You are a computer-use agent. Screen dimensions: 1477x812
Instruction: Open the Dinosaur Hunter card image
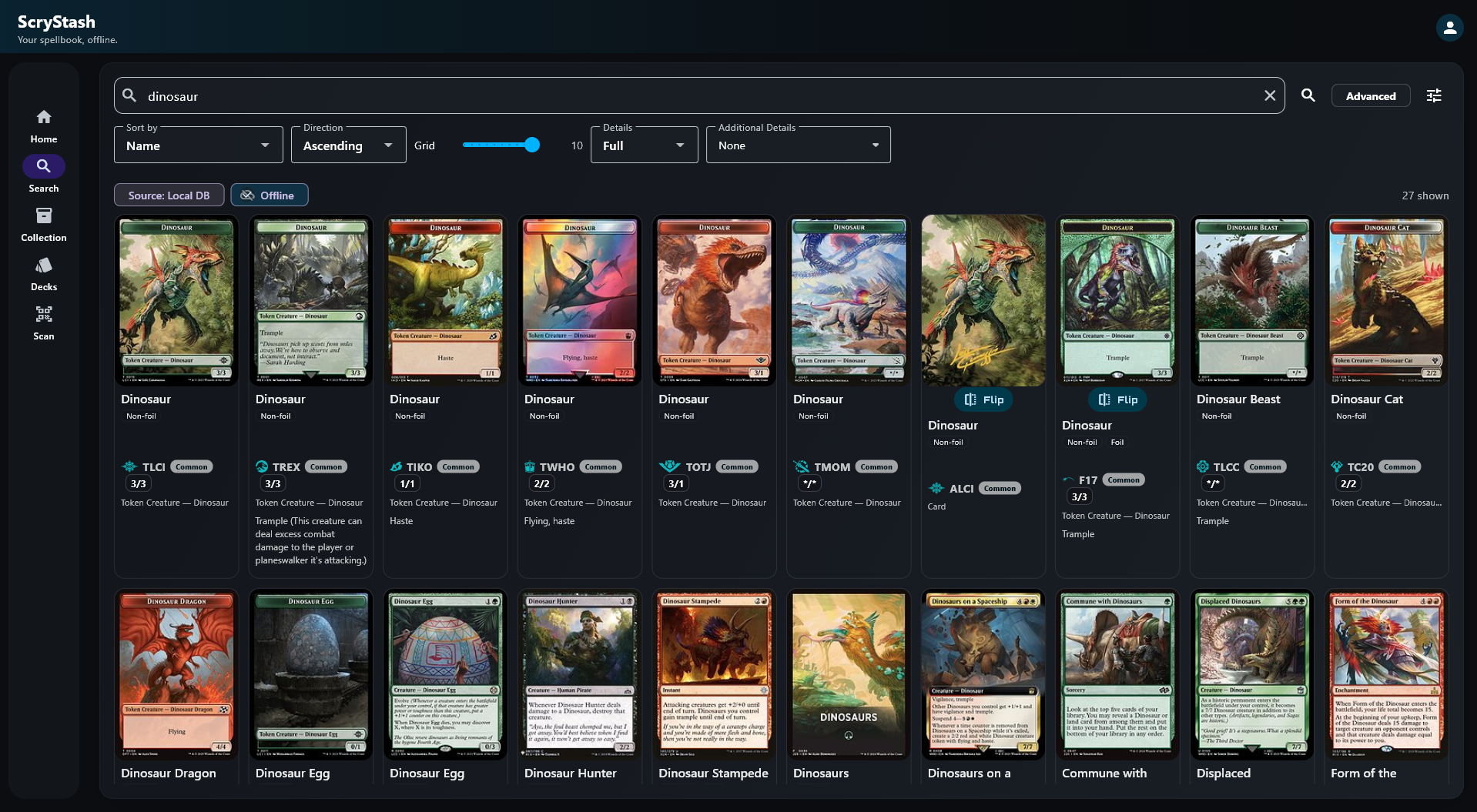[x=580, y=675]
